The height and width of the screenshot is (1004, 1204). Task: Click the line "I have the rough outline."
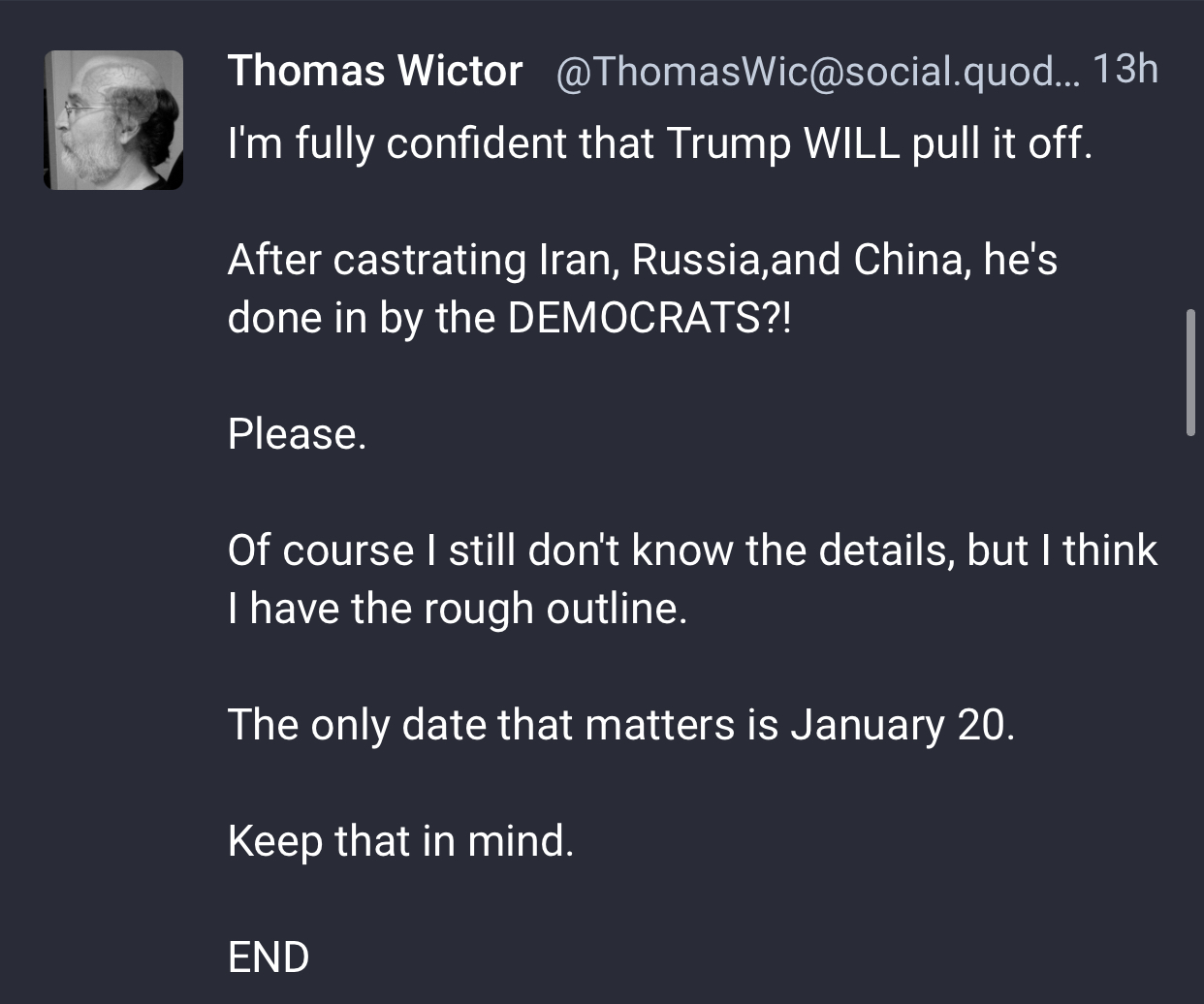(x=457, y=609)
